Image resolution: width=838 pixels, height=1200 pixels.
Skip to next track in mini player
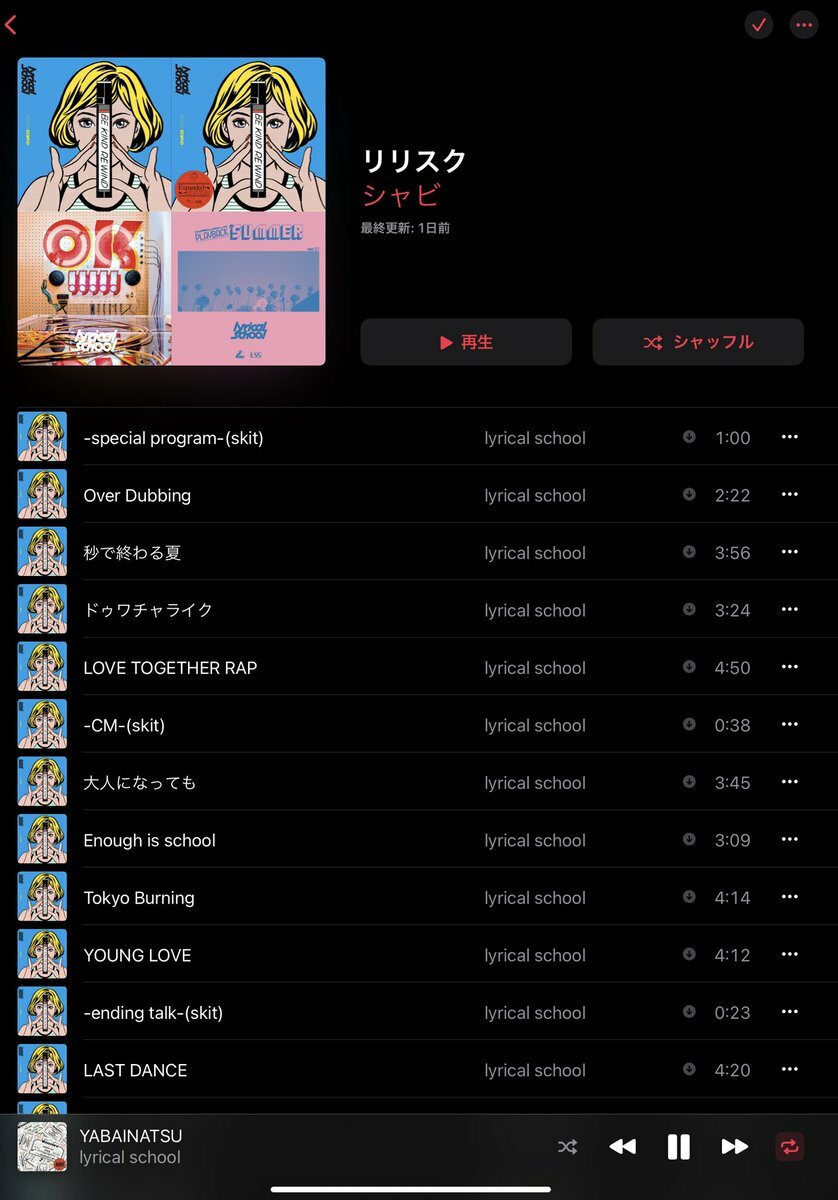click(x=735, y=1147)
